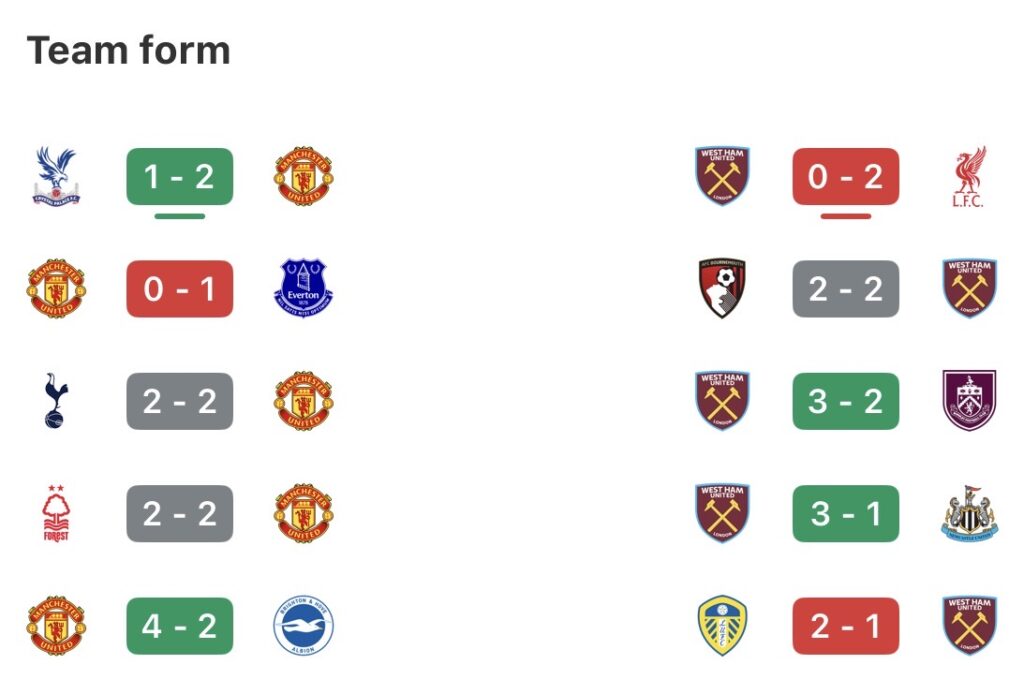
Task: Tap the Newcastle United crest
Action: point(969,513)
